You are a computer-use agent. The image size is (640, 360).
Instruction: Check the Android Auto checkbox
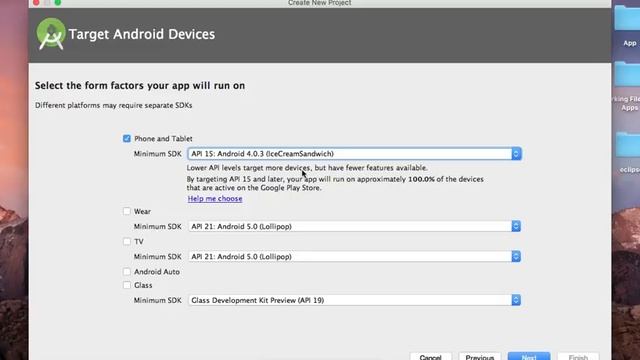coord(127,271)
